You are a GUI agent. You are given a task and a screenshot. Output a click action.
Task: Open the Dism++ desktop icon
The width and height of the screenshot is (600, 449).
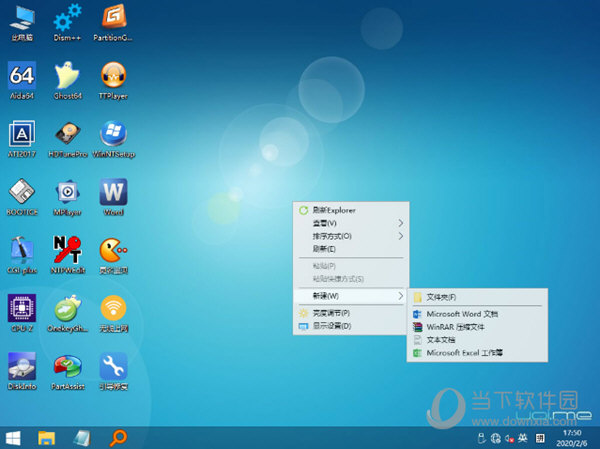(67, 17)
